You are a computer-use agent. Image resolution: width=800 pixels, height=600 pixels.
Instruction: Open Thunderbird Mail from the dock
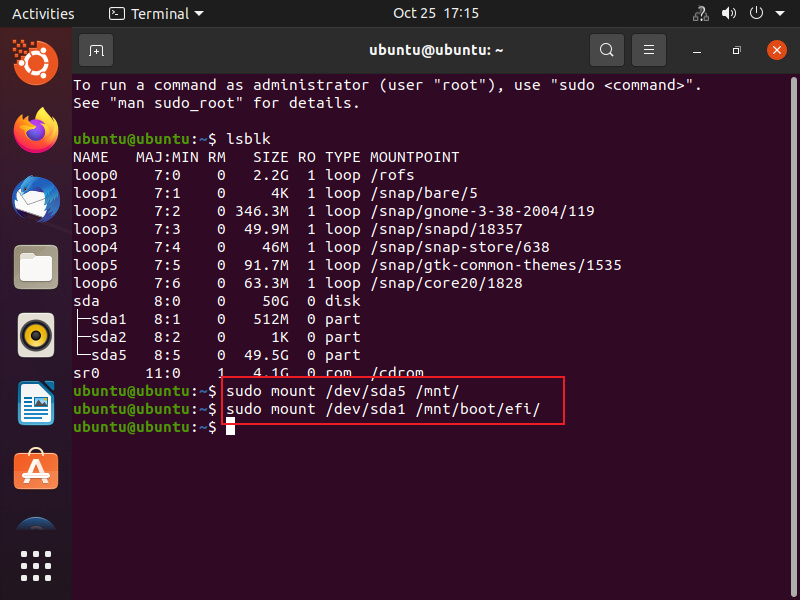(x=36, y=199)
